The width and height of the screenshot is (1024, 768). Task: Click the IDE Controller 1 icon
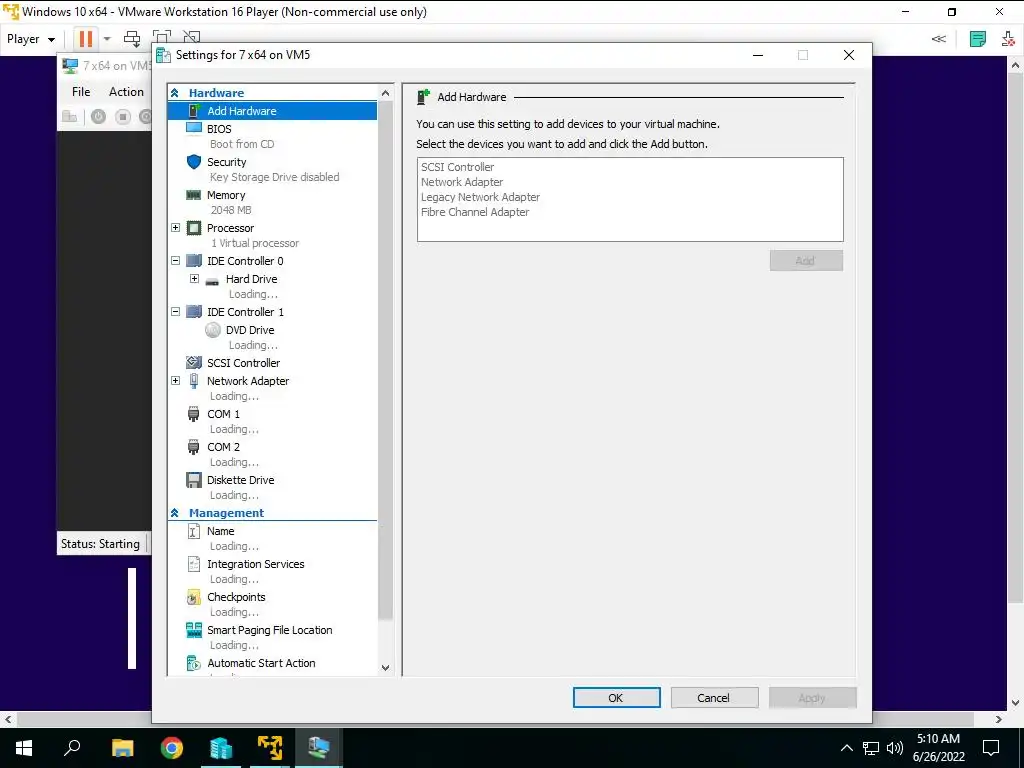click(x=194, y=312)
